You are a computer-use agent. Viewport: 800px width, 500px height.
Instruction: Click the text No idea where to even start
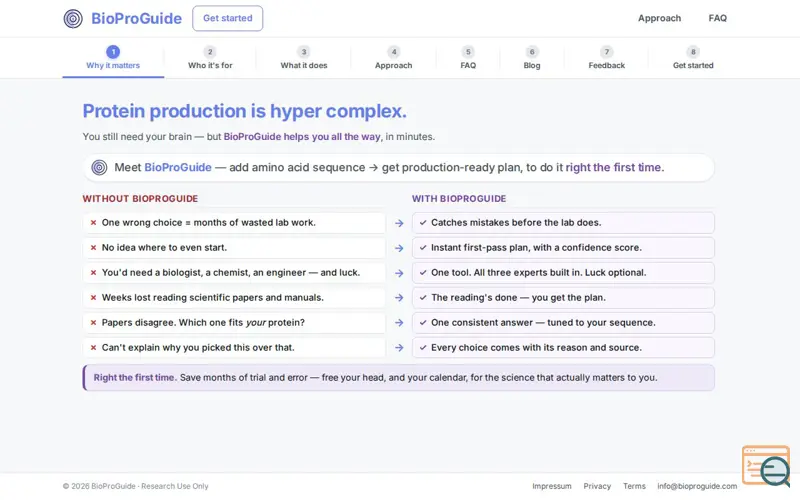164,248
